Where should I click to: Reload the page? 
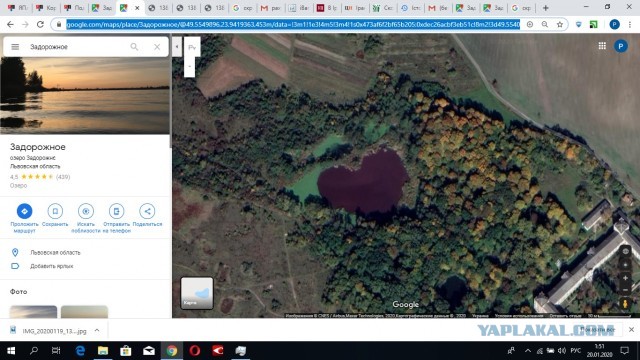(40, 24)
